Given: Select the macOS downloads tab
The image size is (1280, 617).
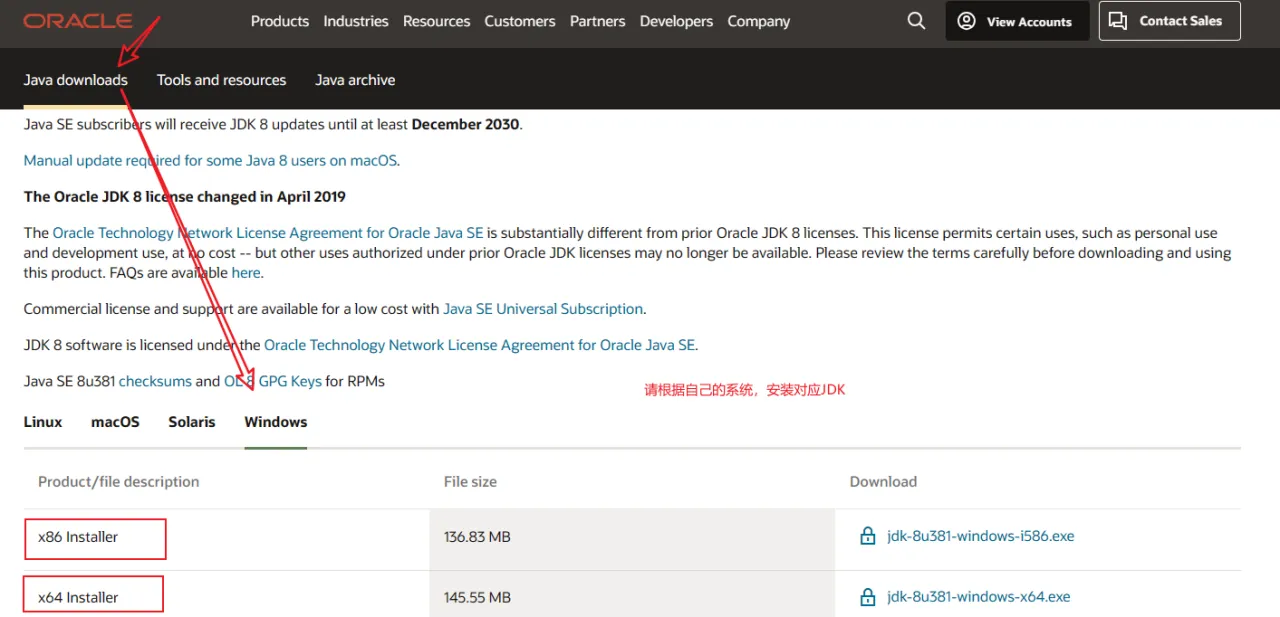Looking at the screenshot, I should point(115,422).
